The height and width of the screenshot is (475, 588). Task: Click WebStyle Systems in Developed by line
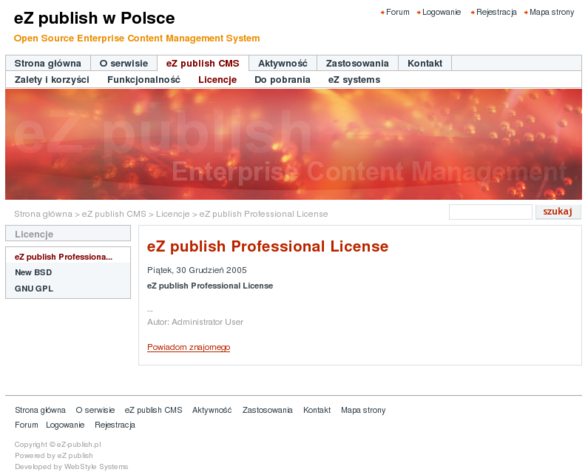pos(96,467)
